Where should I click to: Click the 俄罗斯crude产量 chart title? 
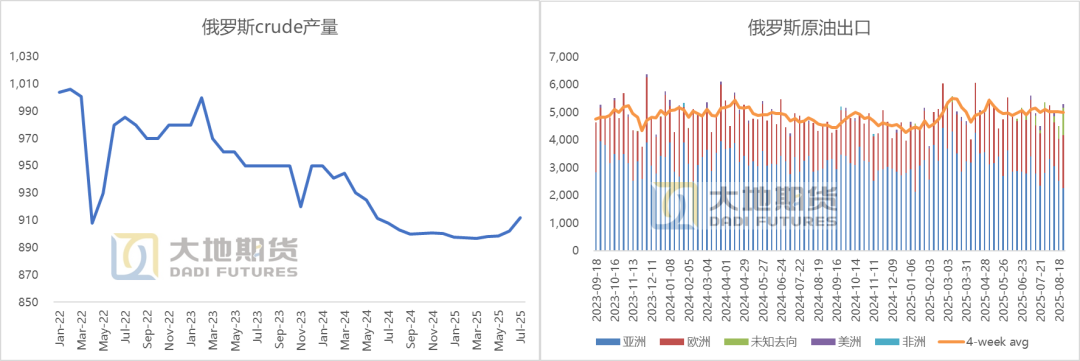270,28
